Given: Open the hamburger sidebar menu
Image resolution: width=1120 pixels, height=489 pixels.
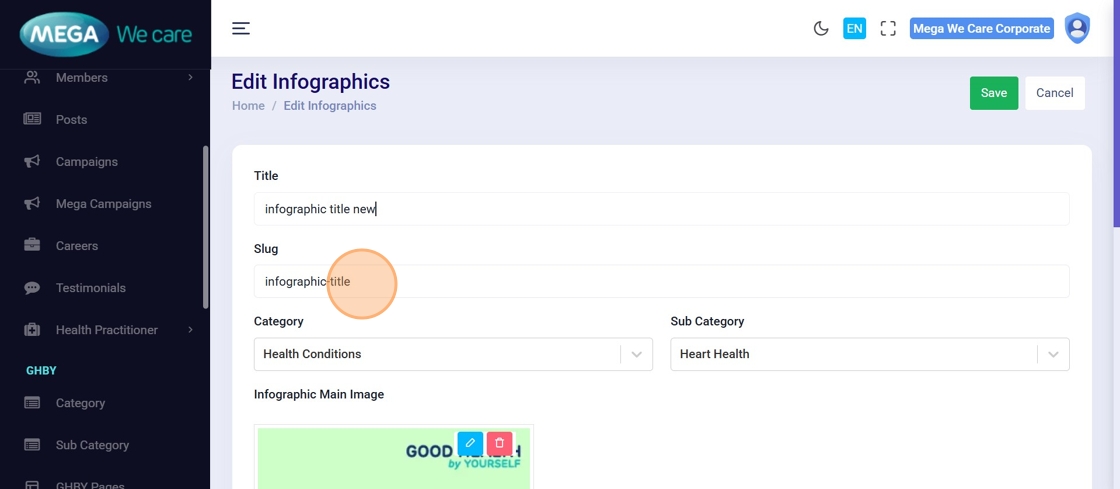Looking at the screenshot, I should 241,29.
